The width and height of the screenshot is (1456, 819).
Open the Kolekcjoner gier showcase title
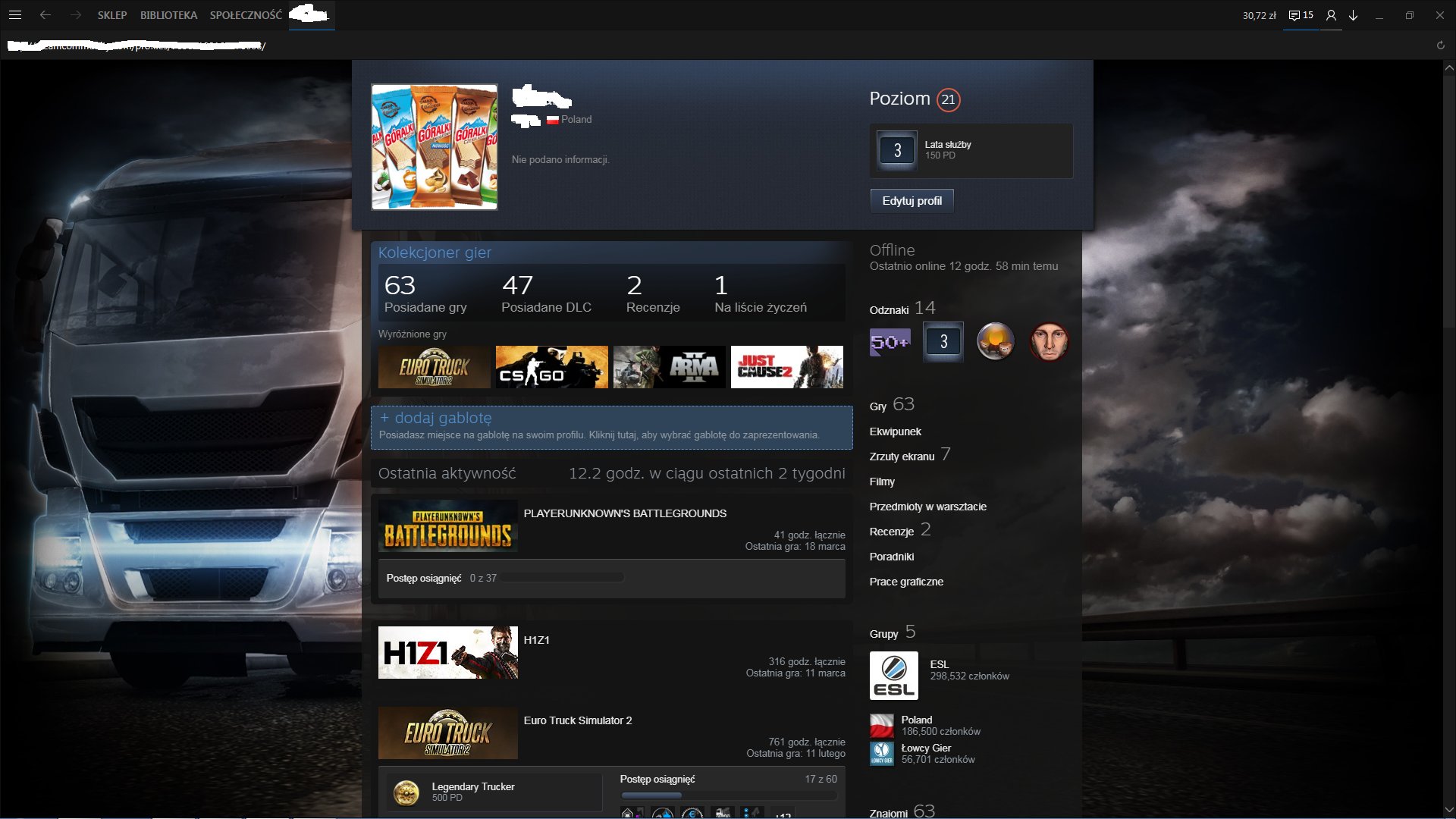point(435,253)
